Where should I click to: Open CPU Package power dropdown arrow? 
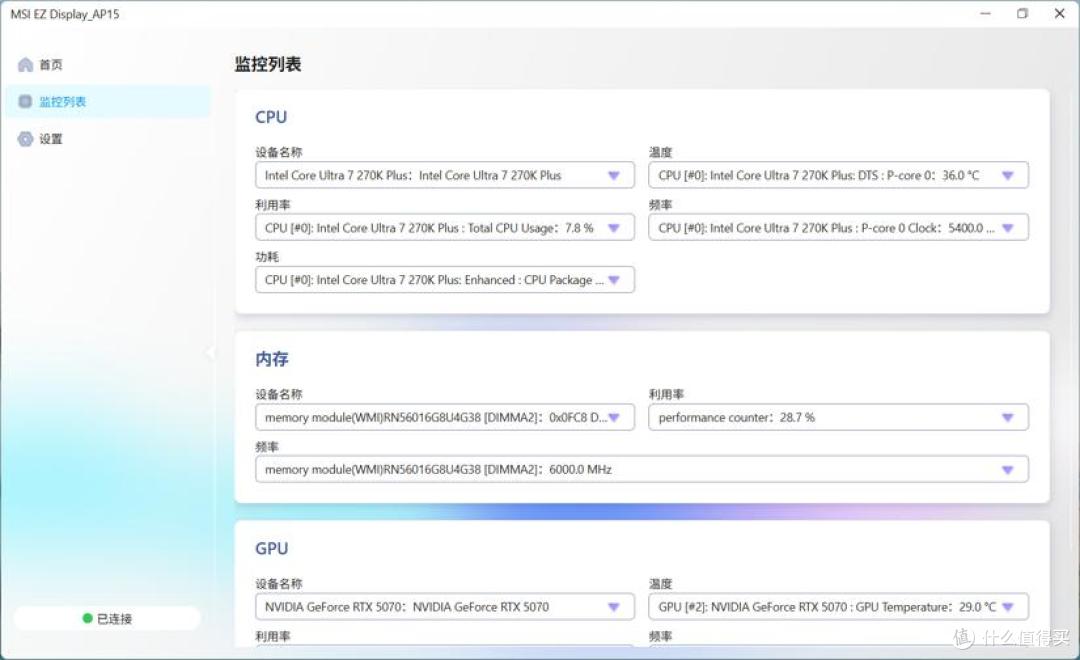click(x=614, y=280)
